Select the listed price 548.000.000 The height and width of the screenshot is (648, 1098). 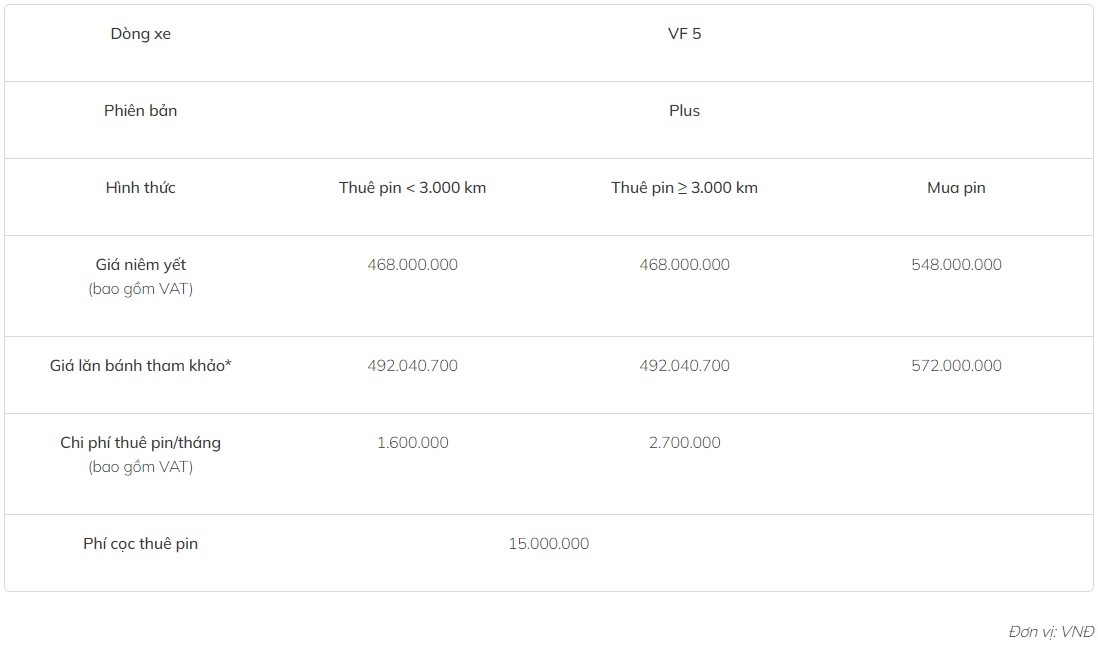956,265
